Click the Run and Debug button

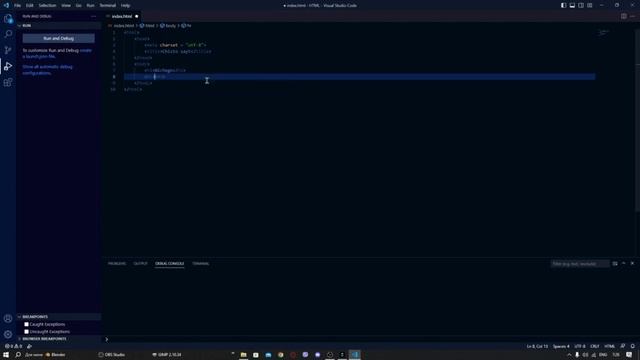58,38
